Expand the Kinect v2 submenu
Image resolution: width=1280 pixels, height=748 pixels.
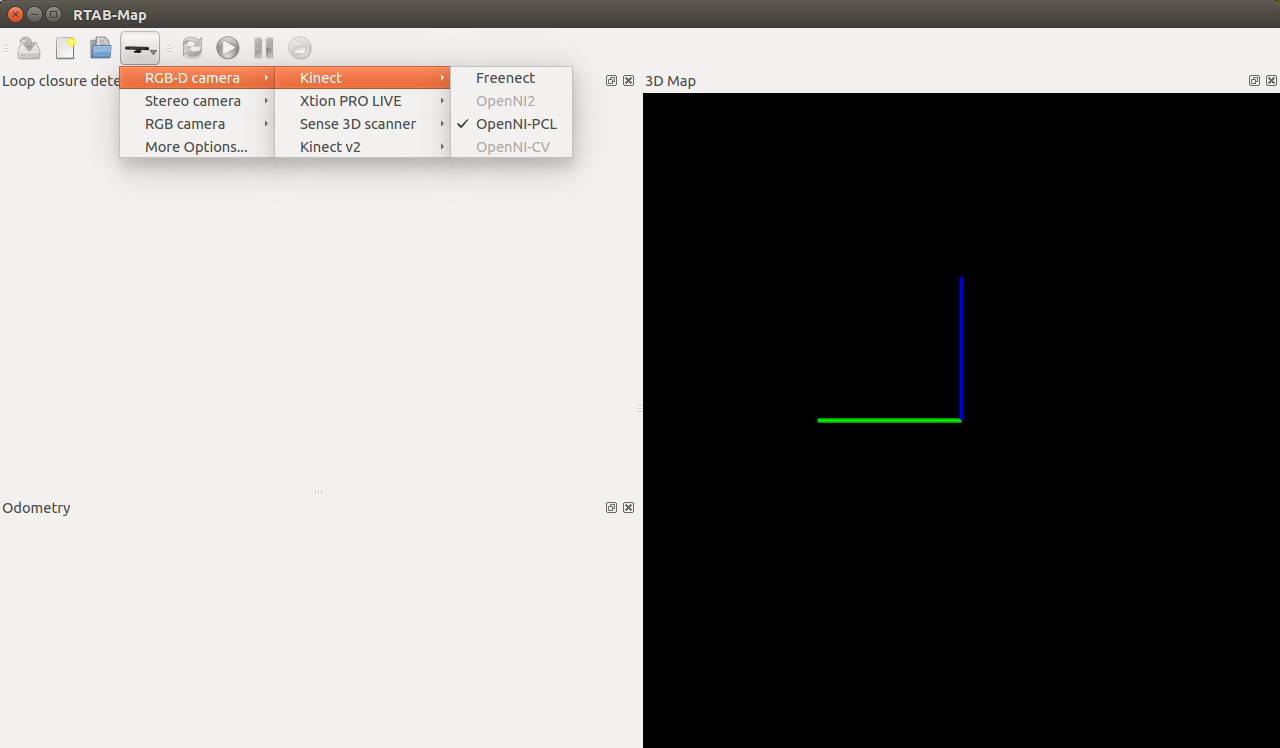363,147
